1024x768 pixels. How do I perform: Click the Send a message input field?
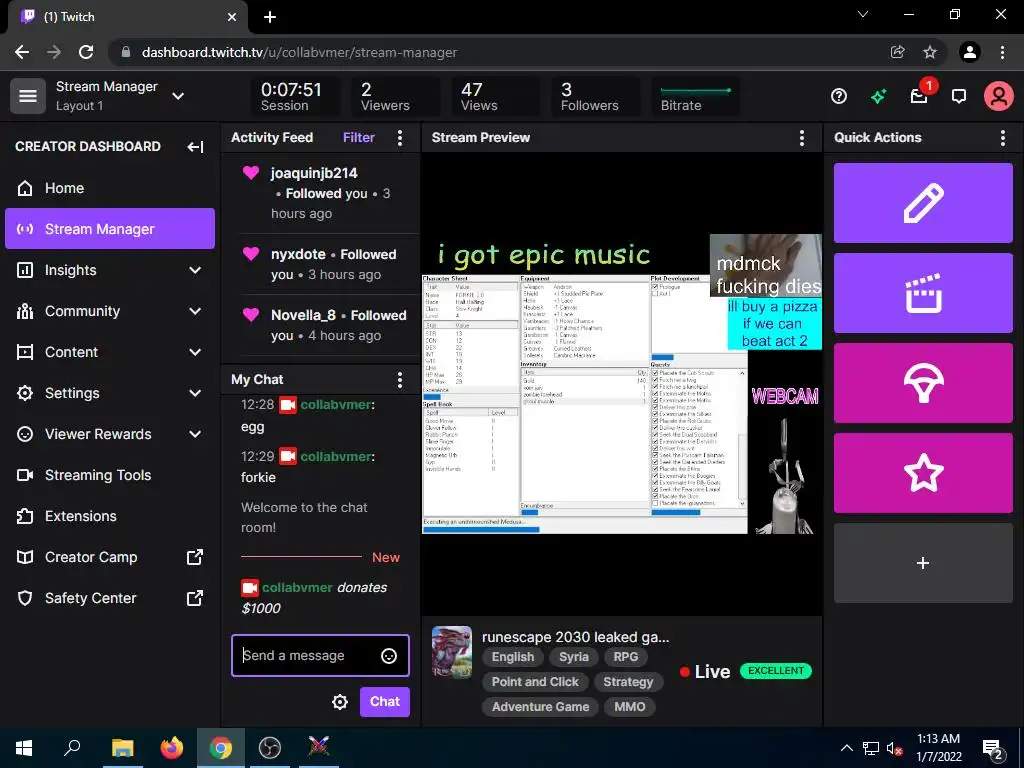[320, 656]
